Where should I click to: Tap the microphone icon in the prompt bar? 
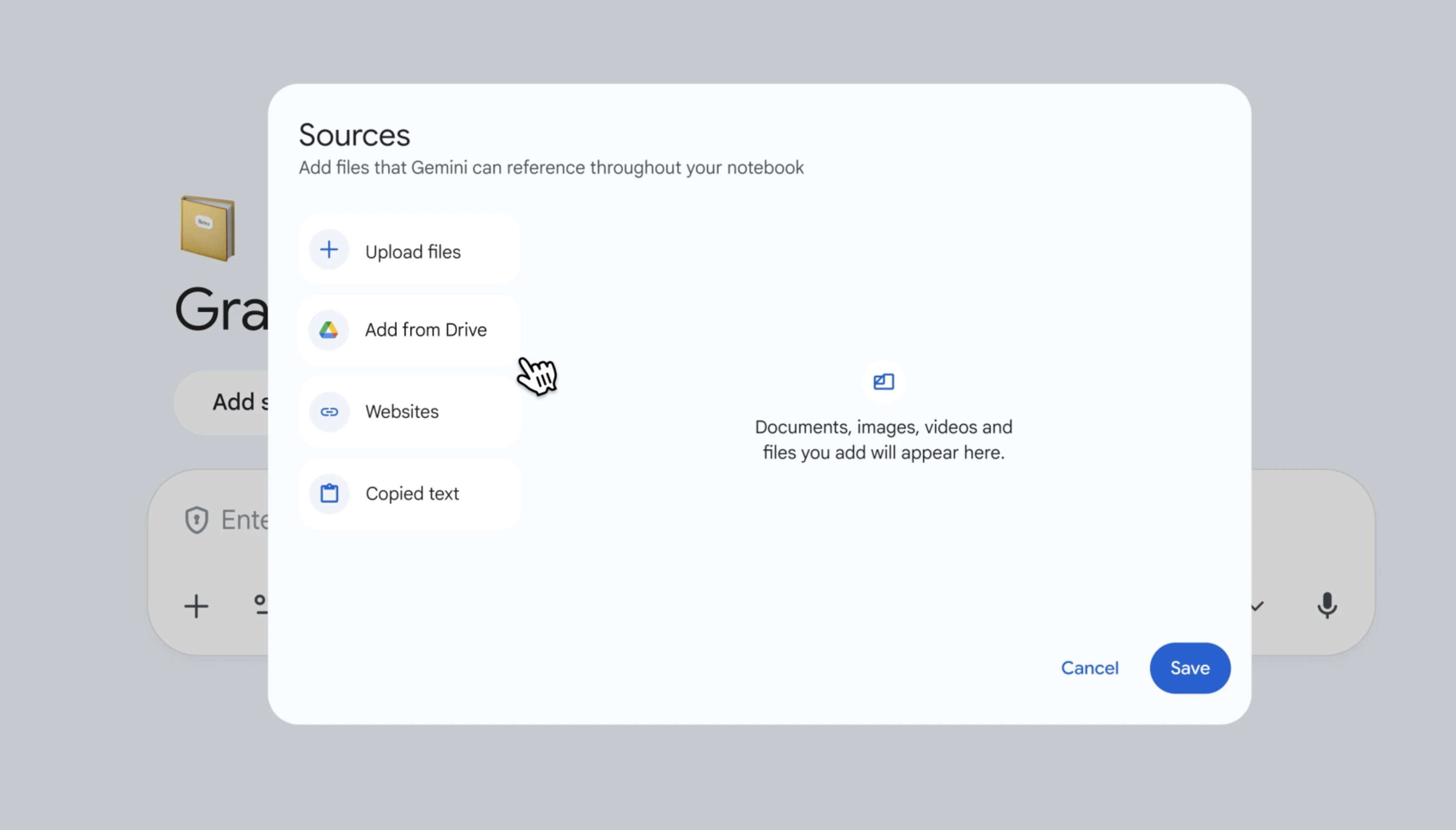[x=1327, y=606]
